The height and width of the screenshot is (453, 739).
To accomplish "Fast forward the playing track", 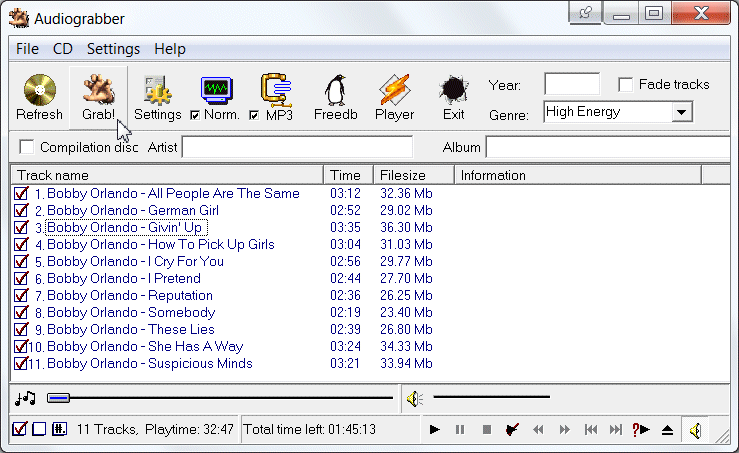I will pos(564,429).
